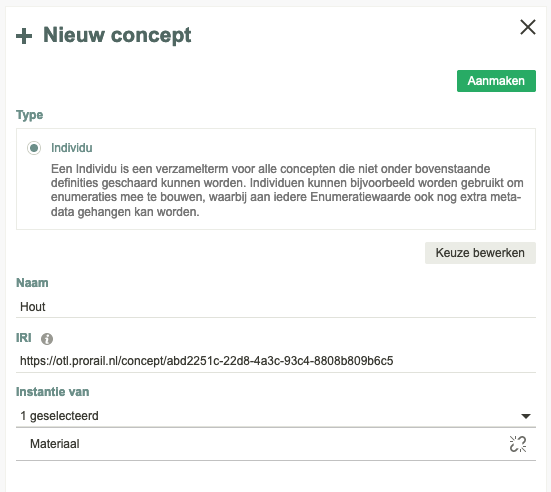The width and height of the screenshot is (551, 492).
Task: Select the Individu radio button
Action: point(34,148)
